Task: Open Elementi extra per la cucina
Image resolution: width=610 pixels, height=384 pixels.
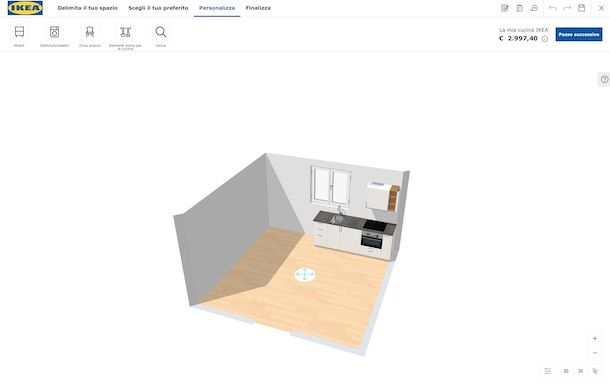Action: (x=125, y=37)
